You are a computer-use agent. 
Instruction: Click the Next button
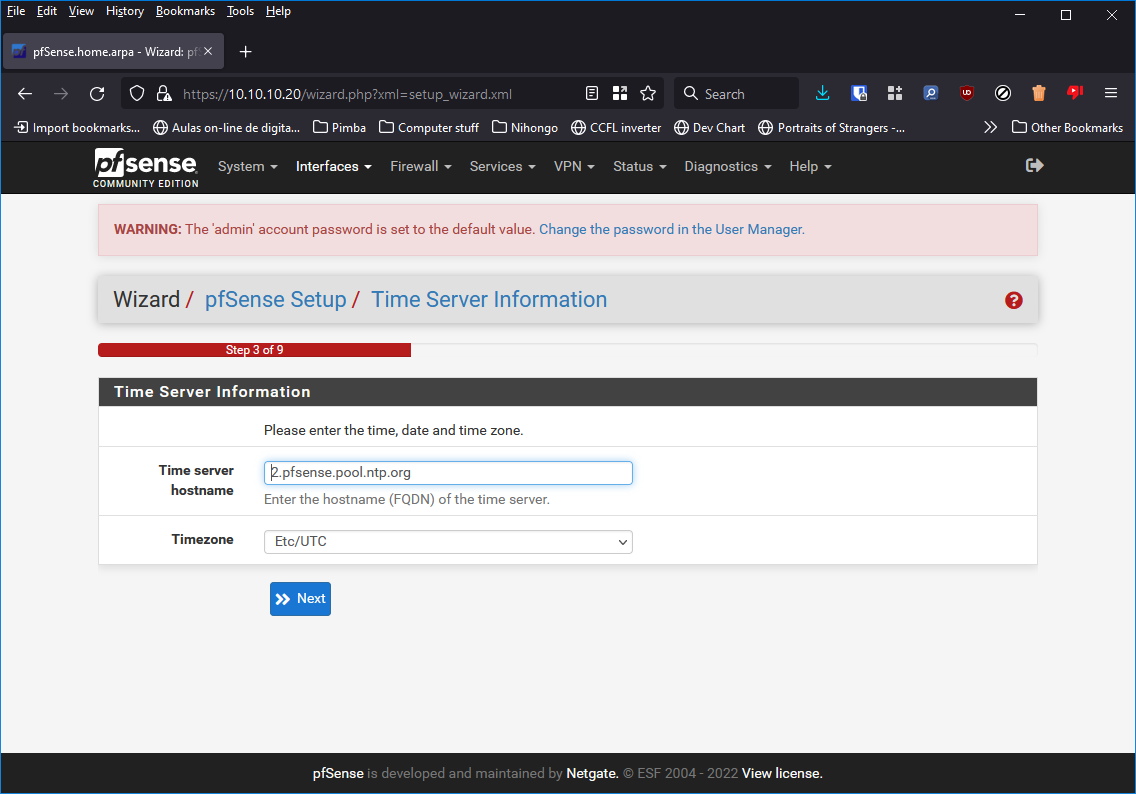(x=300, y=598)
